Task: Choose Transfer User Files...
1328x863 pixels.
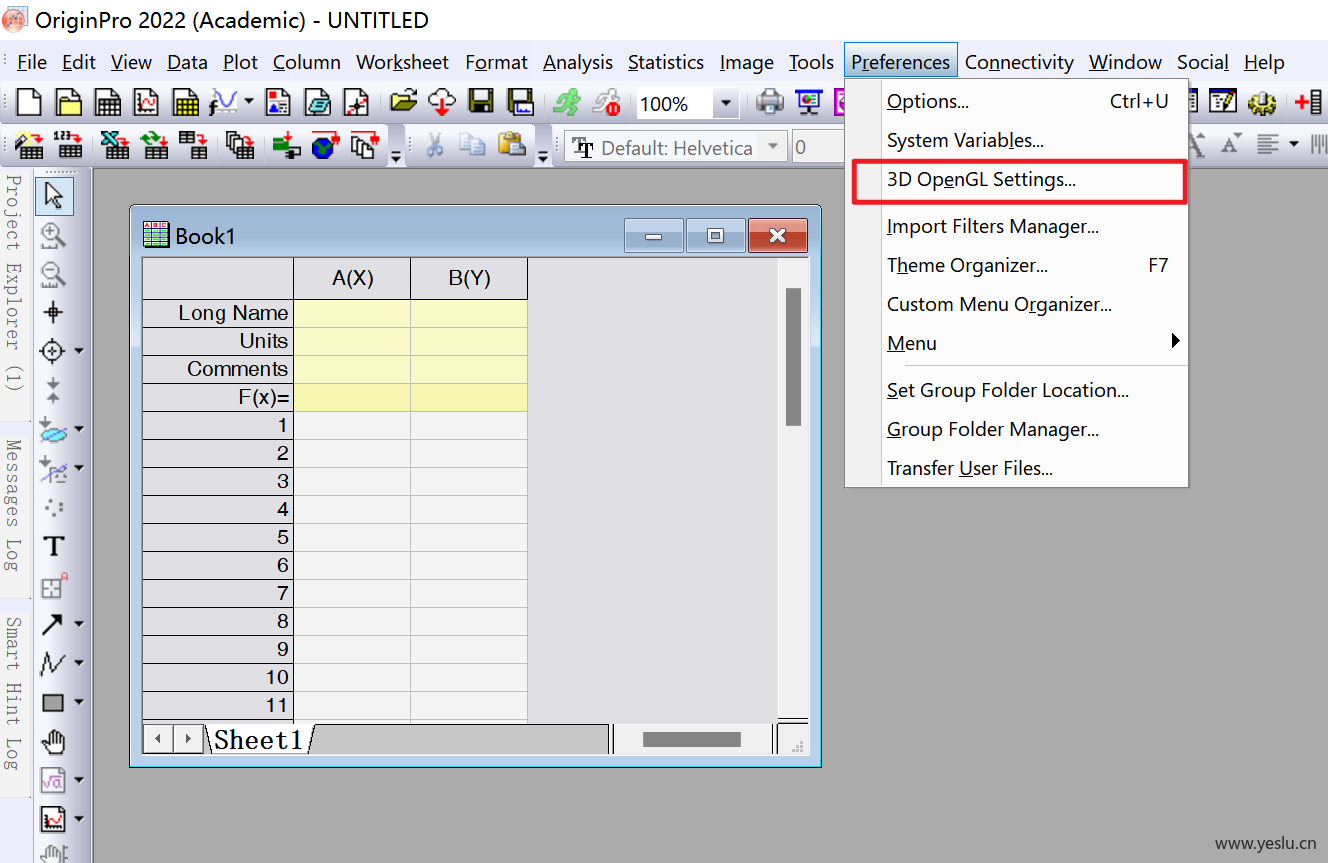Action: (1016, 468)
